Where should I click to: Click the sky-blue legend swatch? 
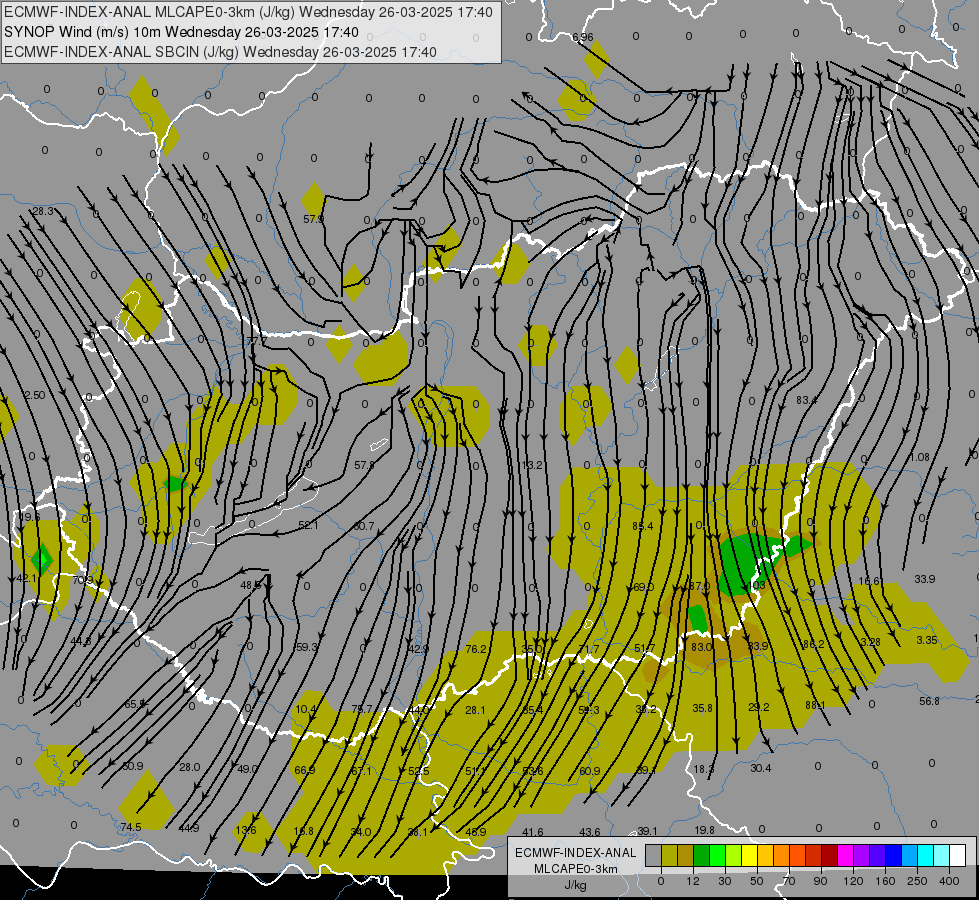coord(910,856)
